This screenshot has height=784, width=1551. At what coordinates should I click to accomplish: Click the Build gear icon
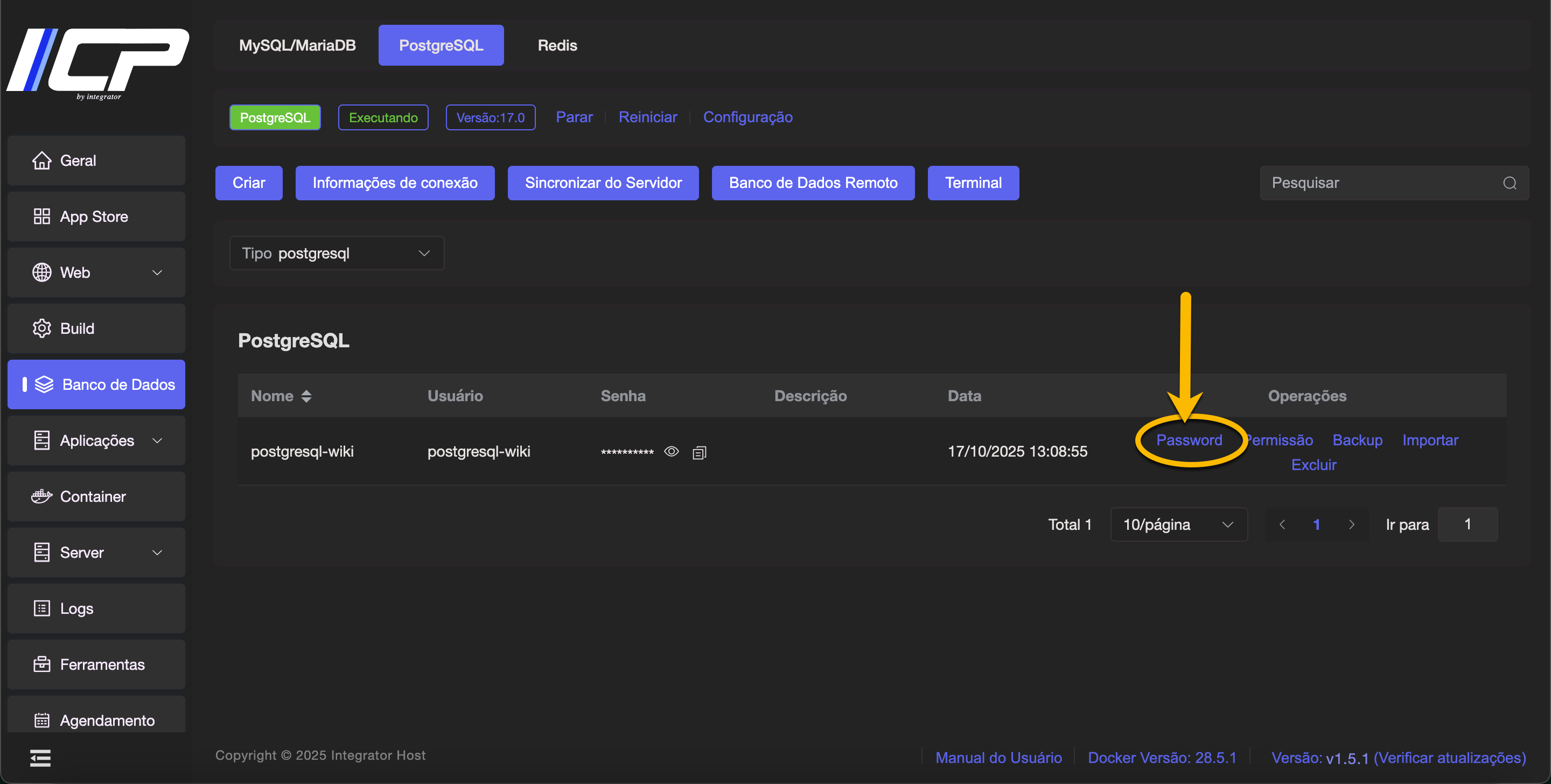tap(41, 328)
